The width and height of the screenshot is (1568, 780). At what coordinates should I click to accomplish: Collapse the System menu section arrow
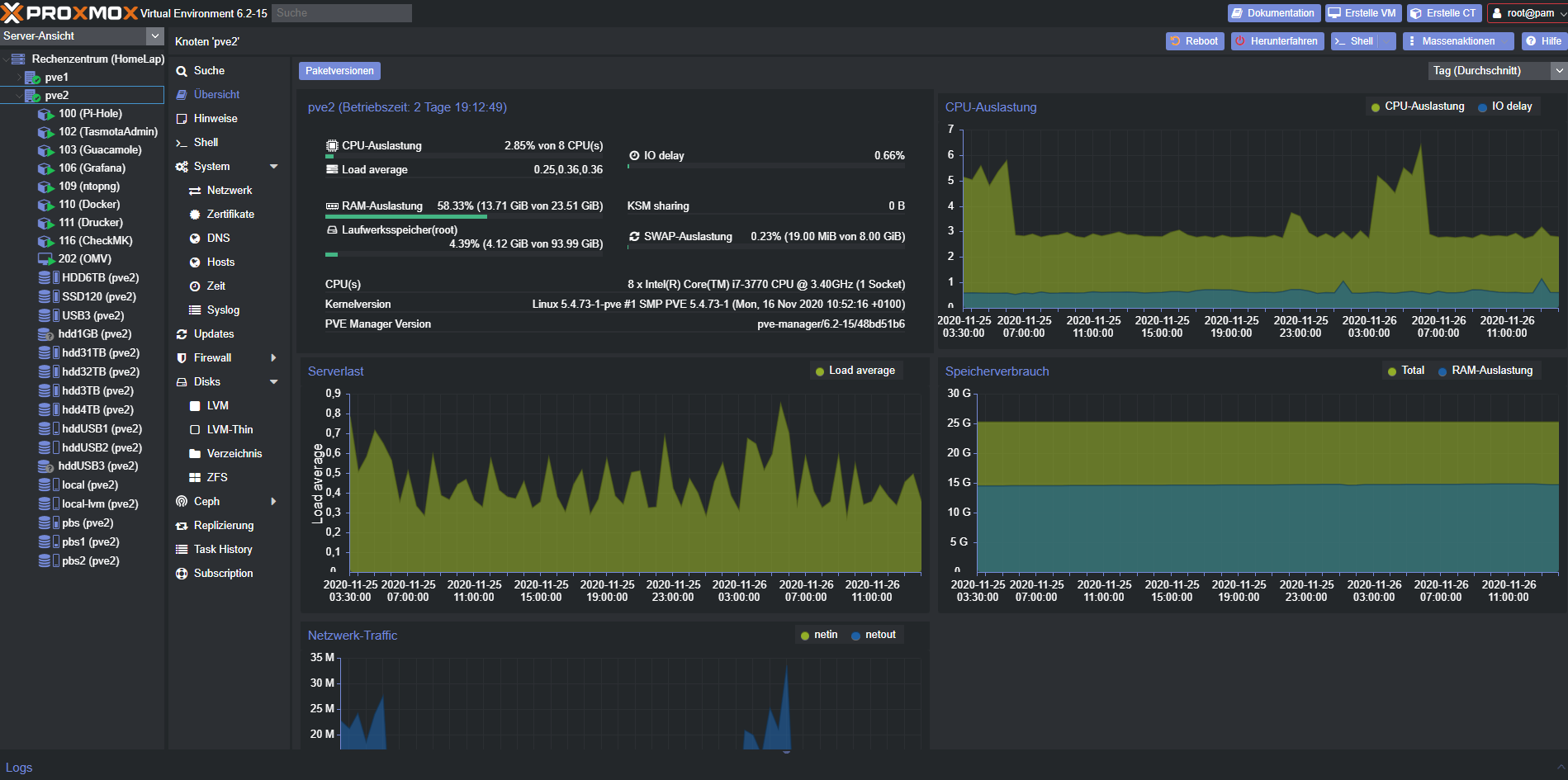[274, 167]
